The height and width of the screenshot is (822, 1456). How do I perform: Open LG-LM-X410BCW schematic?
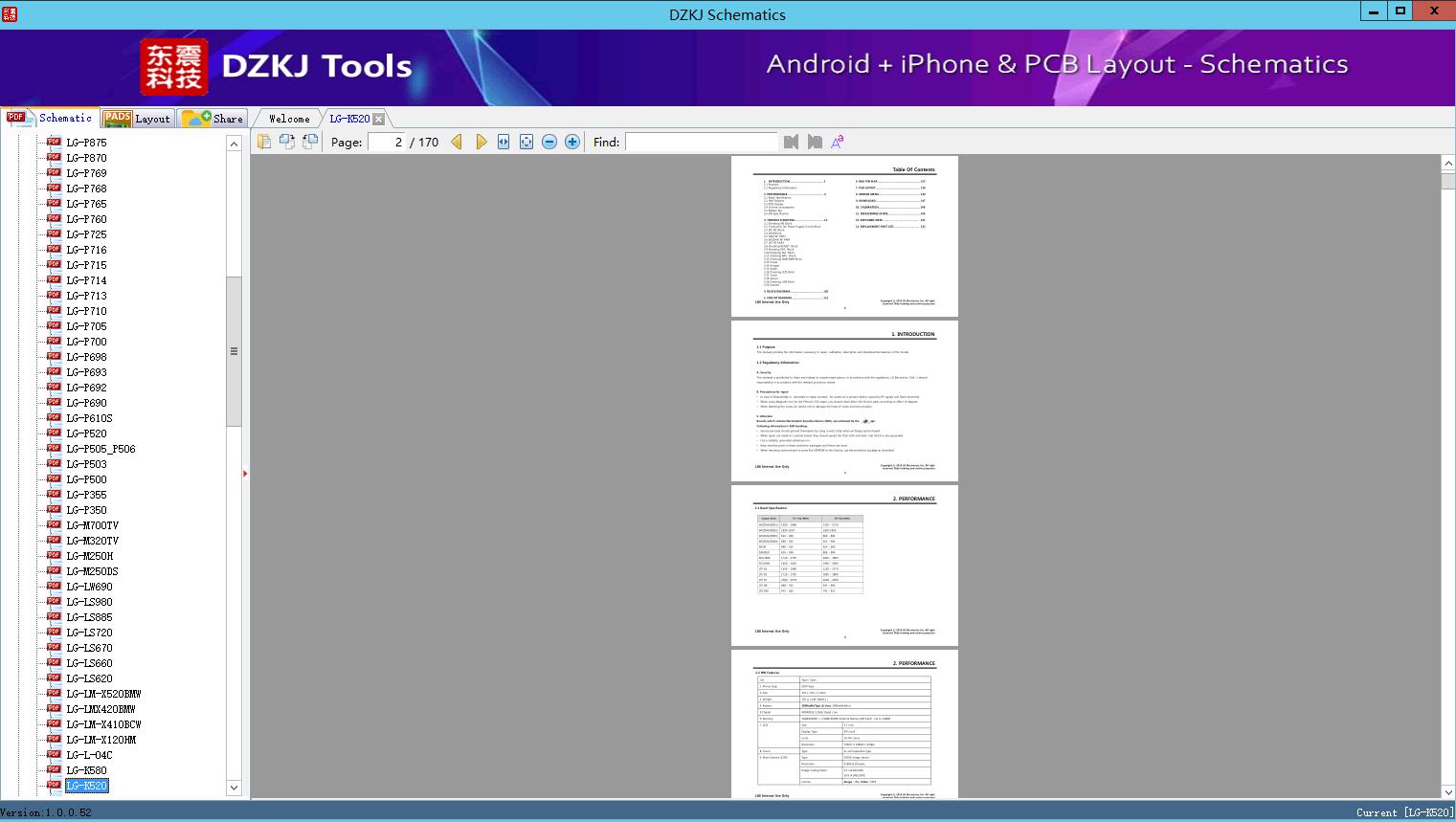103,724
